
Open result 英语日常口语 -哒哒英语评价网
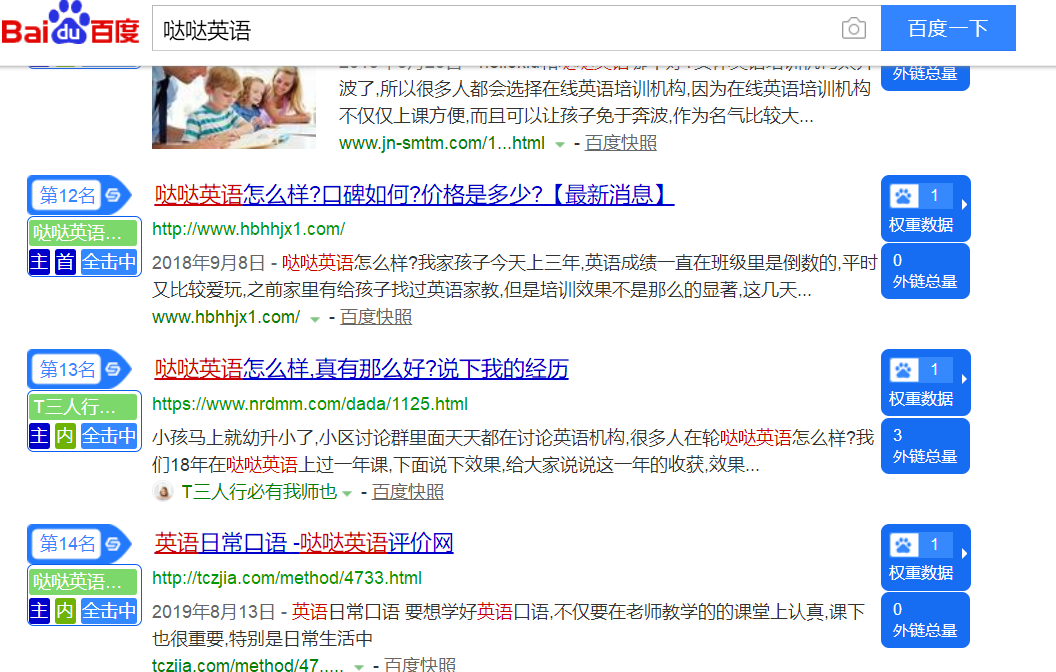click(x=304, y=543)
